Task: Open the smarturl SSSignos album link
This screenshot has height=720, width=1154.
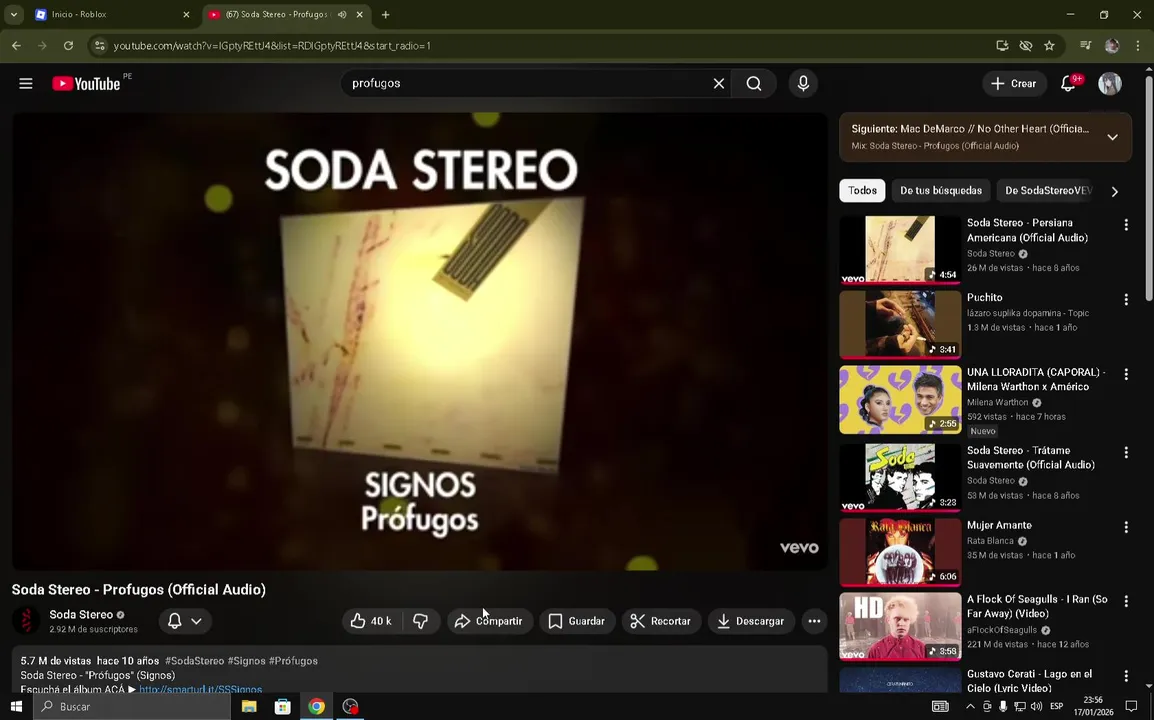Action: [200, 690]
